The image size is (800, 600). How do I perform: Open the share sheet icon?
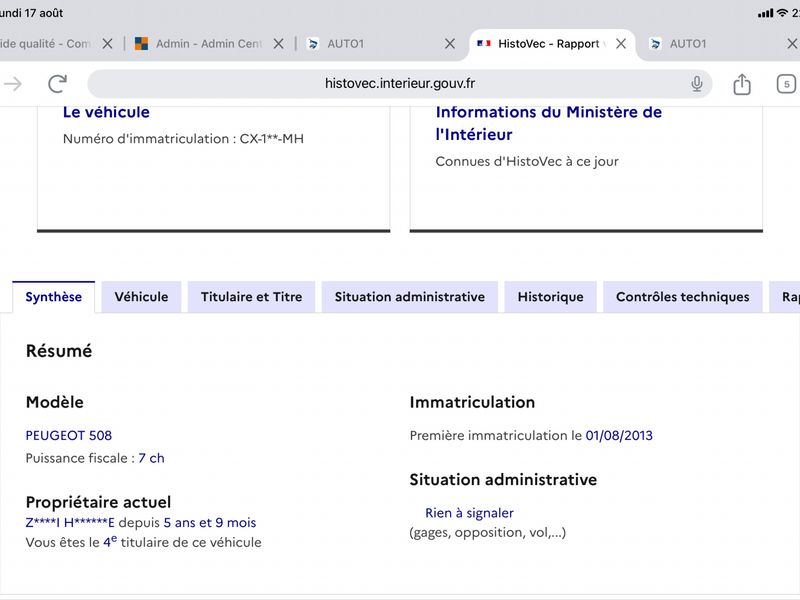pyautogui.click(x=742, y=84)
